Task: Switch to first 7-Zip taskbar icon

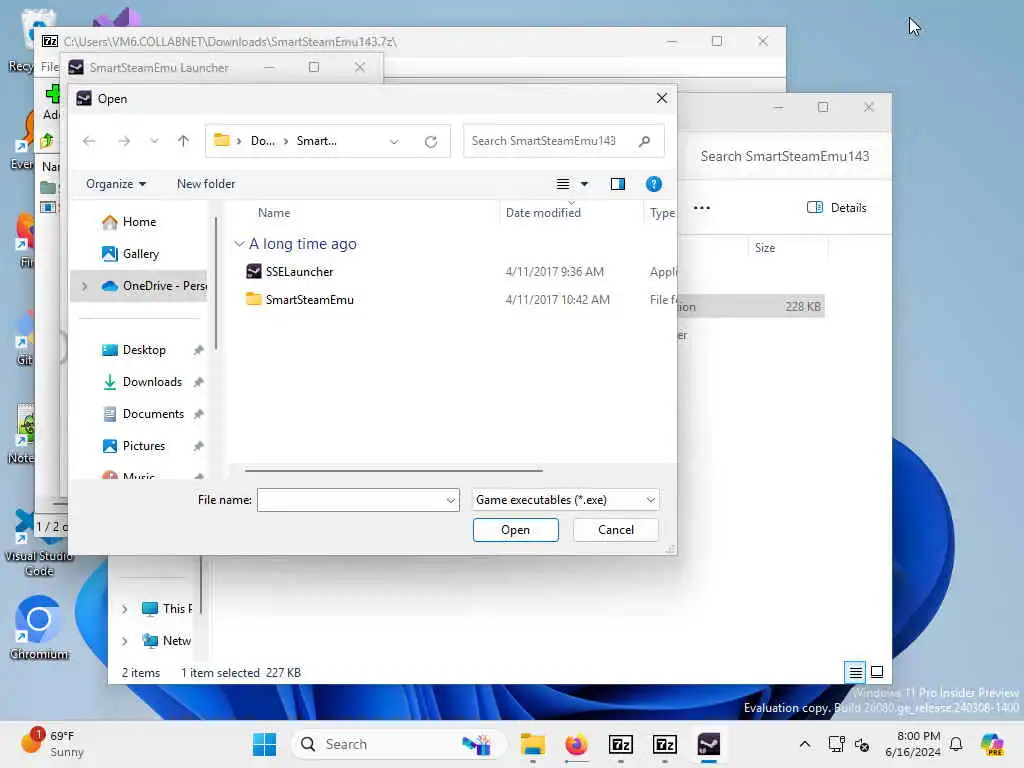Action: (620, 744)
